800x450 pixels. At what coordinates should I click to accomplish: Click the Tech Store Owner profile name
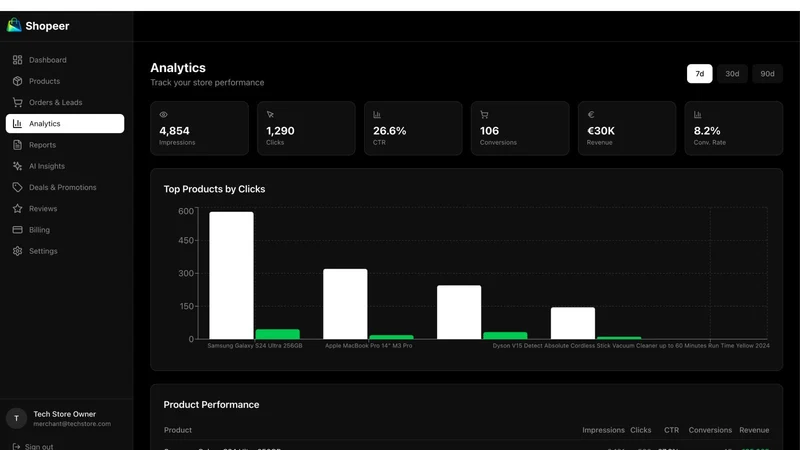pos(64,414)
